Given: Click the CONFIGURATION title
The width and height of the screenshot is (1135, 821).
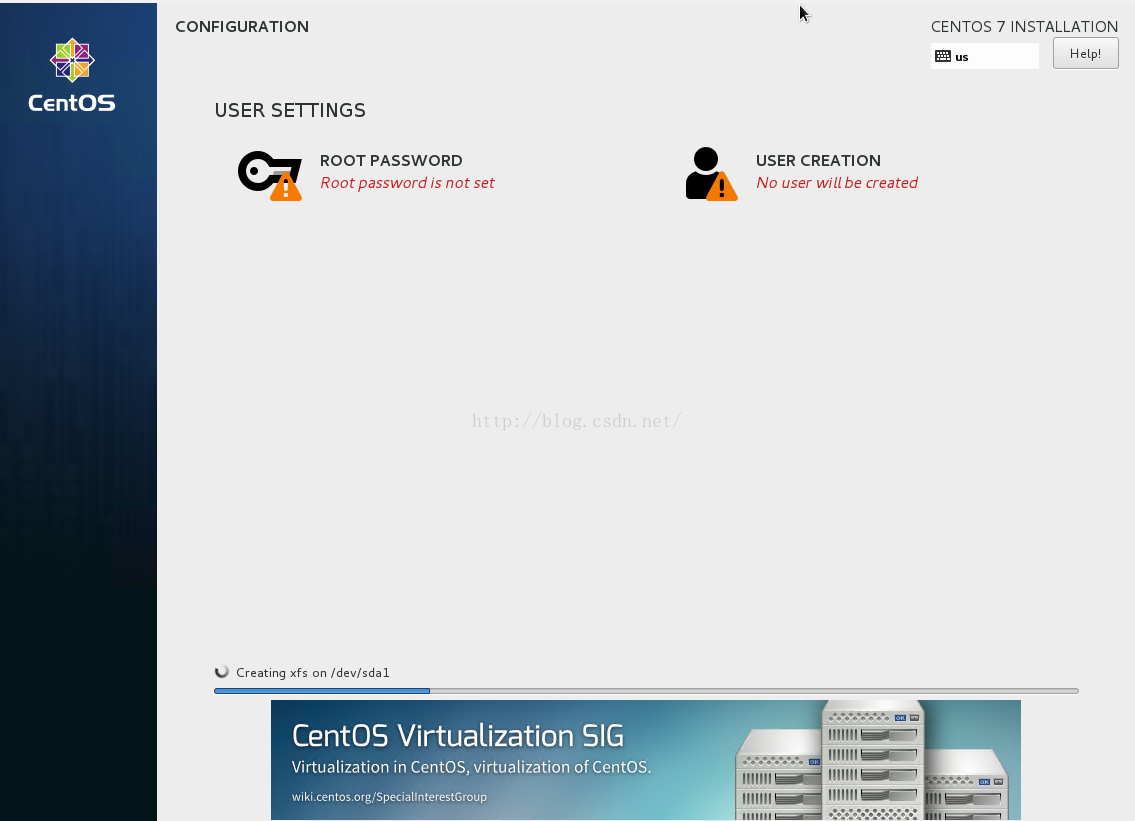Looking at the screenshot, I should coord(242,27).
